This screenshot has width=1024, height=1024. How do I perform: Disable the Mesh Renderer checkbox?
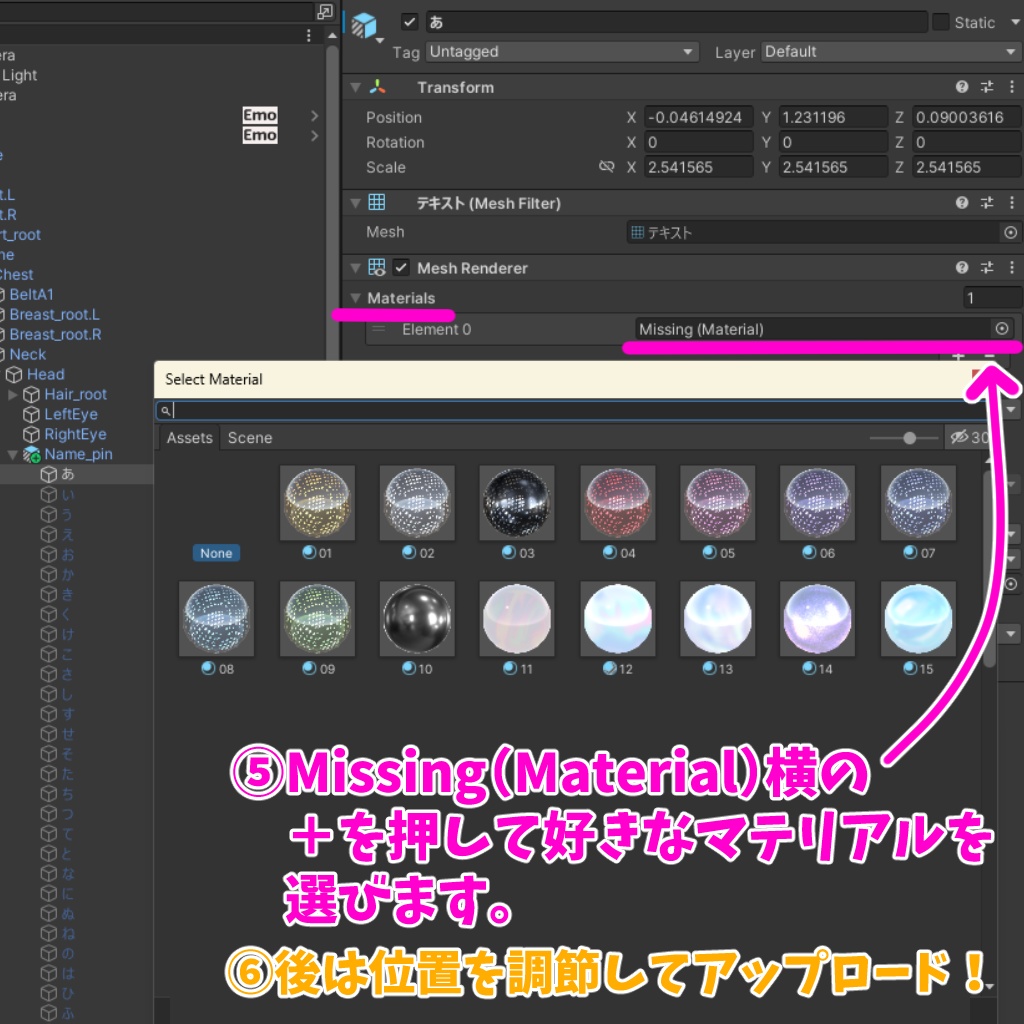coord(401,268)
